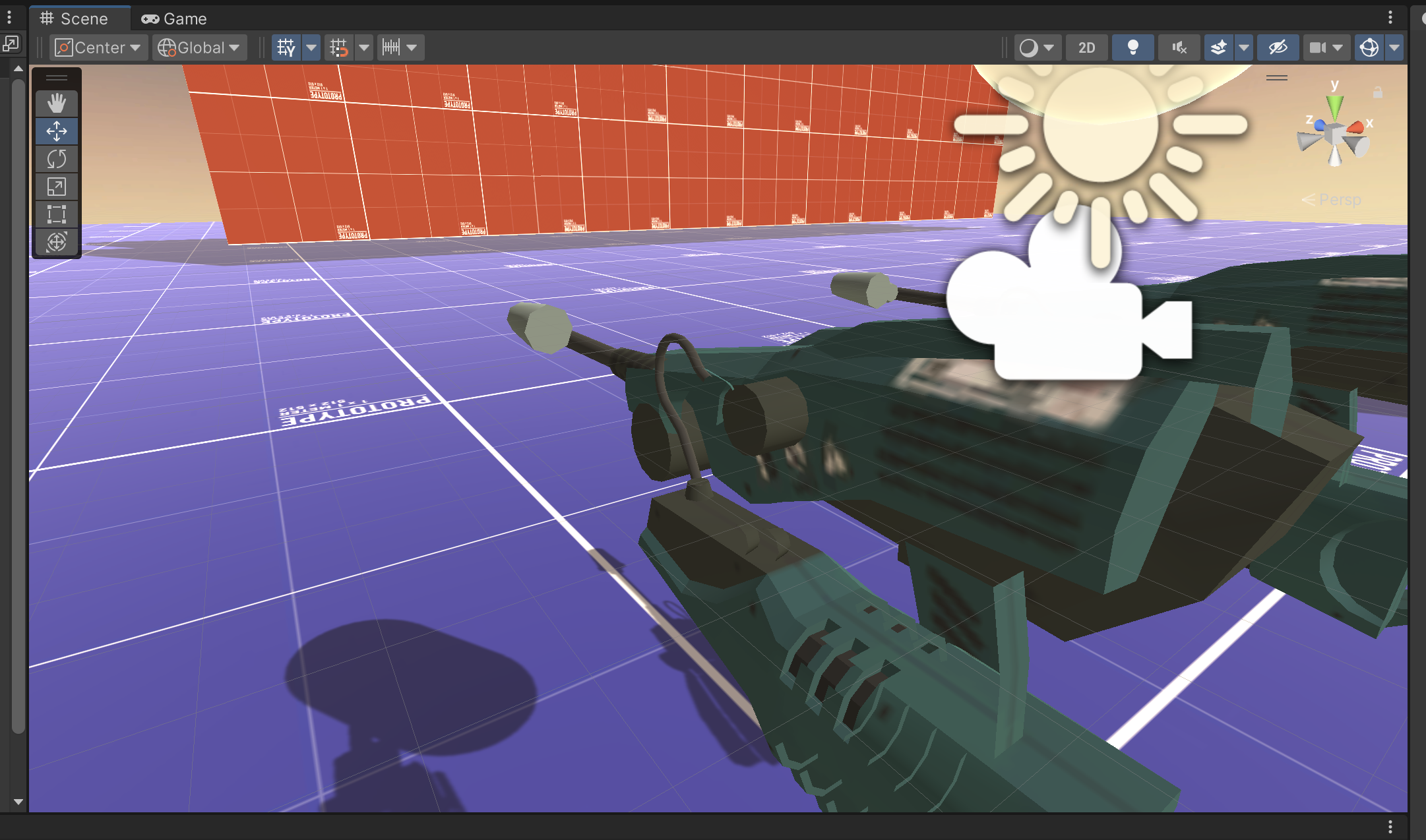Screen dimensions: 1426x840
Task: Select the Hand tool for panning the scene
Action: tap(57, 103)
